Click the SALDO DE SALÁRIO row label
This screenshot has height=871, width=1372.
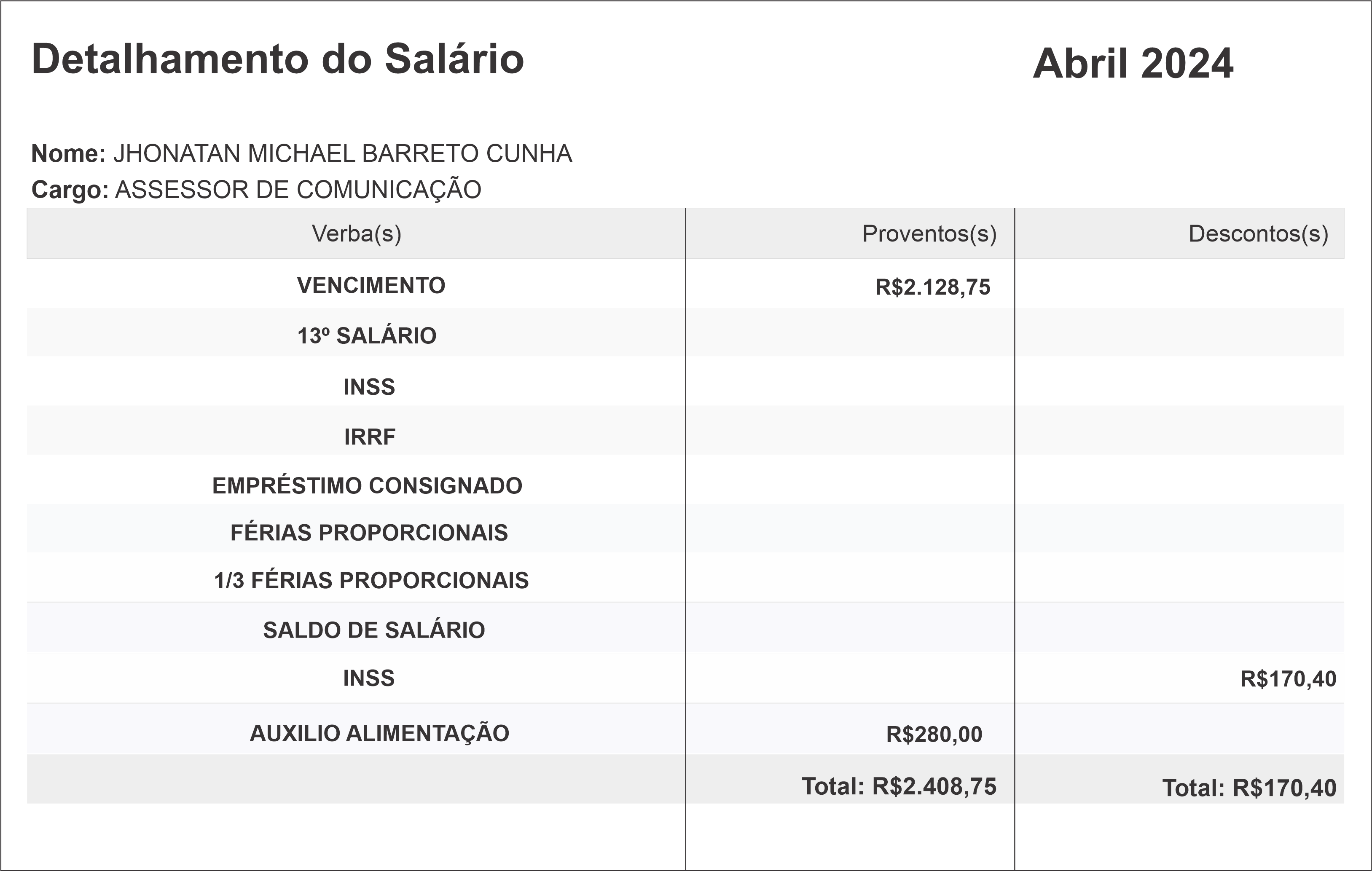[374, 630]
